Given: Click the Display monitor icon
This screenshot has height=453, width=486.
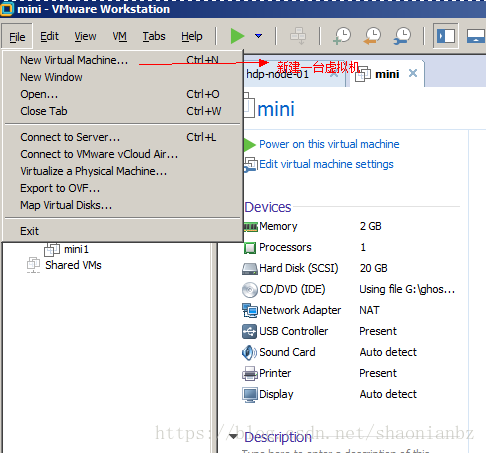Looking at the screenshot, I should [x=250, y=395].
